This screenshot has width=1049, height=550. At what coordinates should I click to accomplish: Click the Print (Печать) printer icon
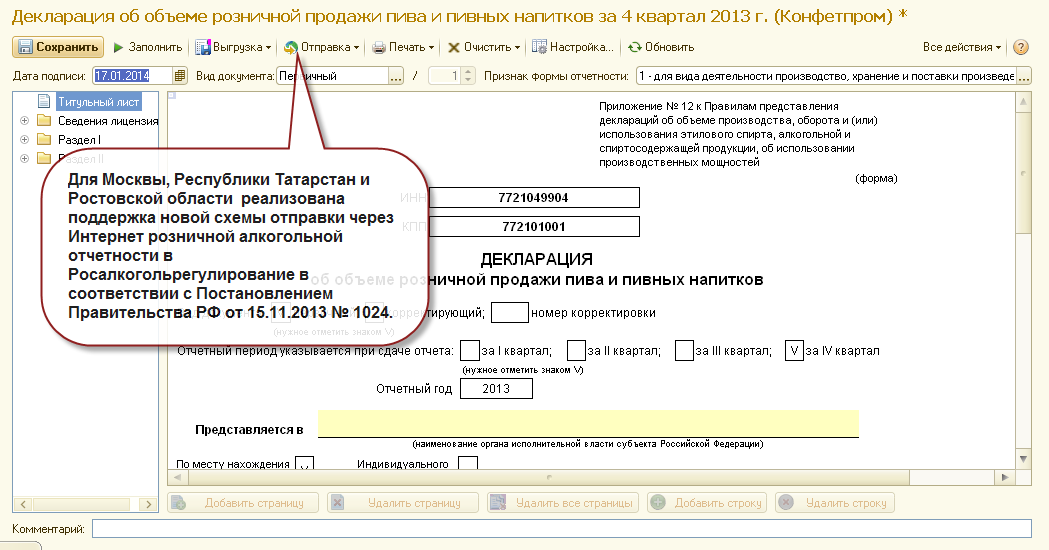click(379, 48)
